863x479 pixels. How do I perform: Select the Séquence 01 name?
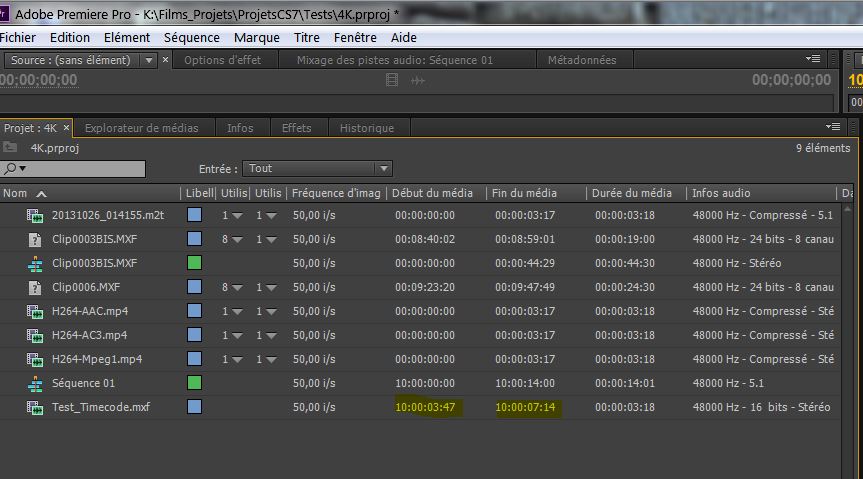(83, 383)
